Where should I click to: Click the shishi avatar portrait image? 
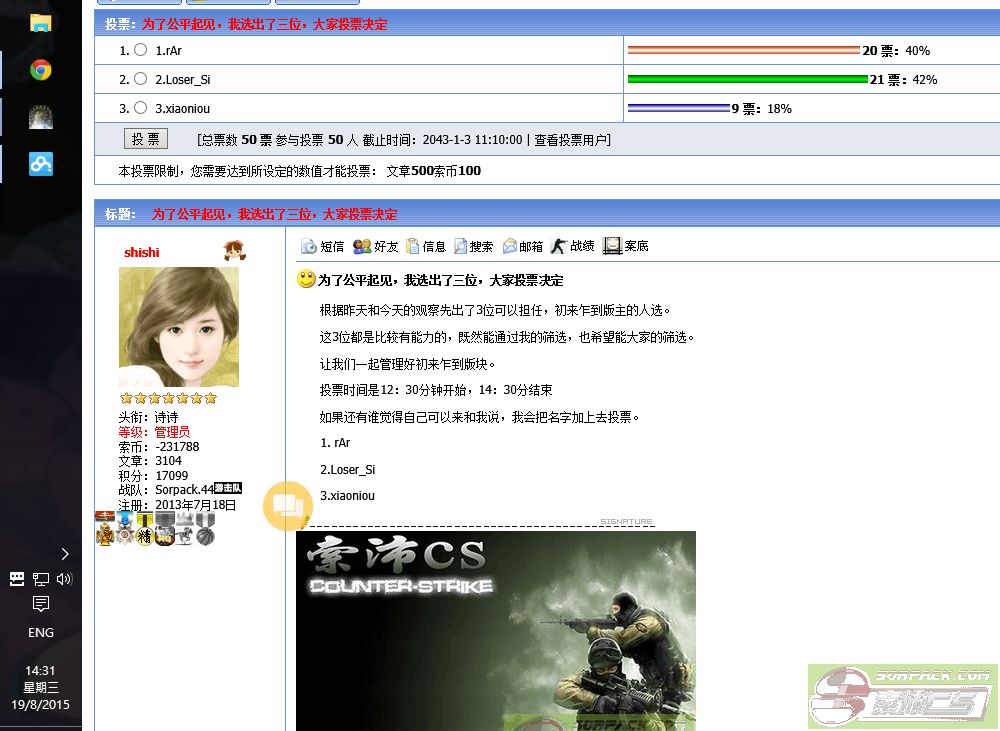[179, 326]
